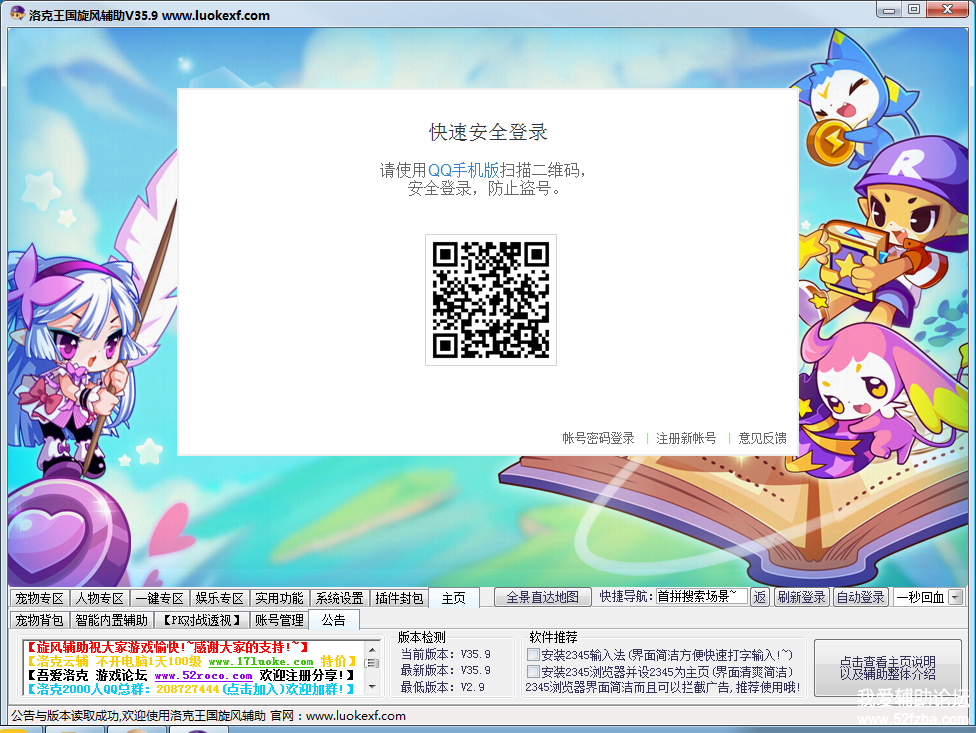
Task: Select the 实用功能 tab
Action: click(279, 598)
